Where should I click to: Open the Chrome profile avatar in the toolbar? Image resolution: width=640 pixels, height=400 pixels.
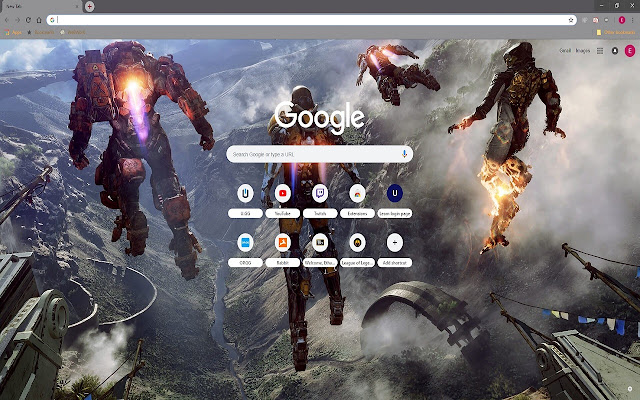point(622,20)
